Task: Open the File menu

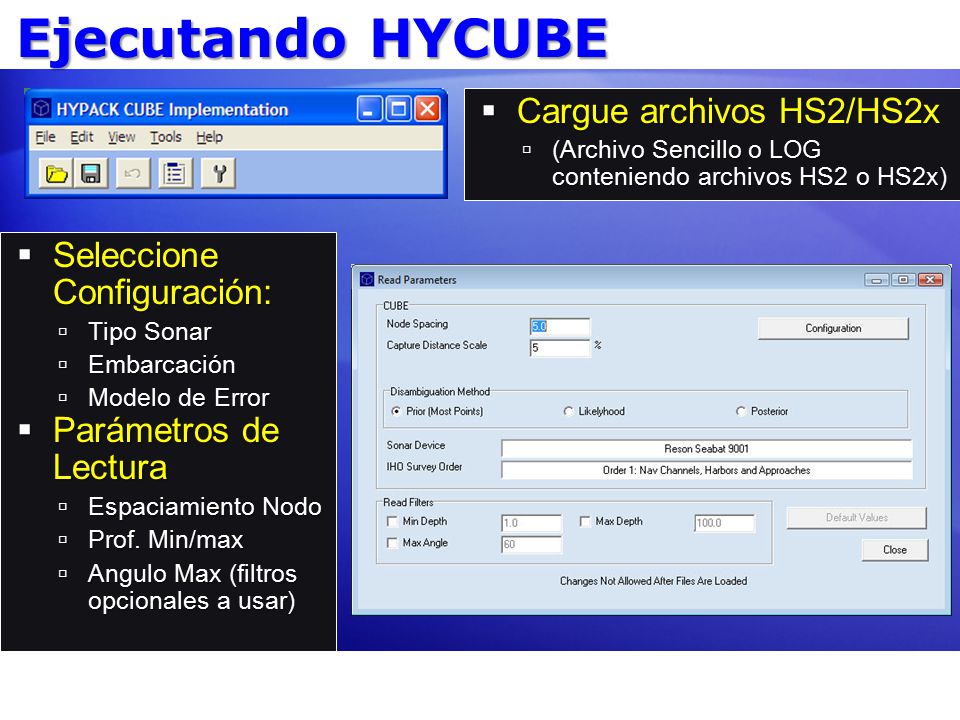Action: point(45,137)
